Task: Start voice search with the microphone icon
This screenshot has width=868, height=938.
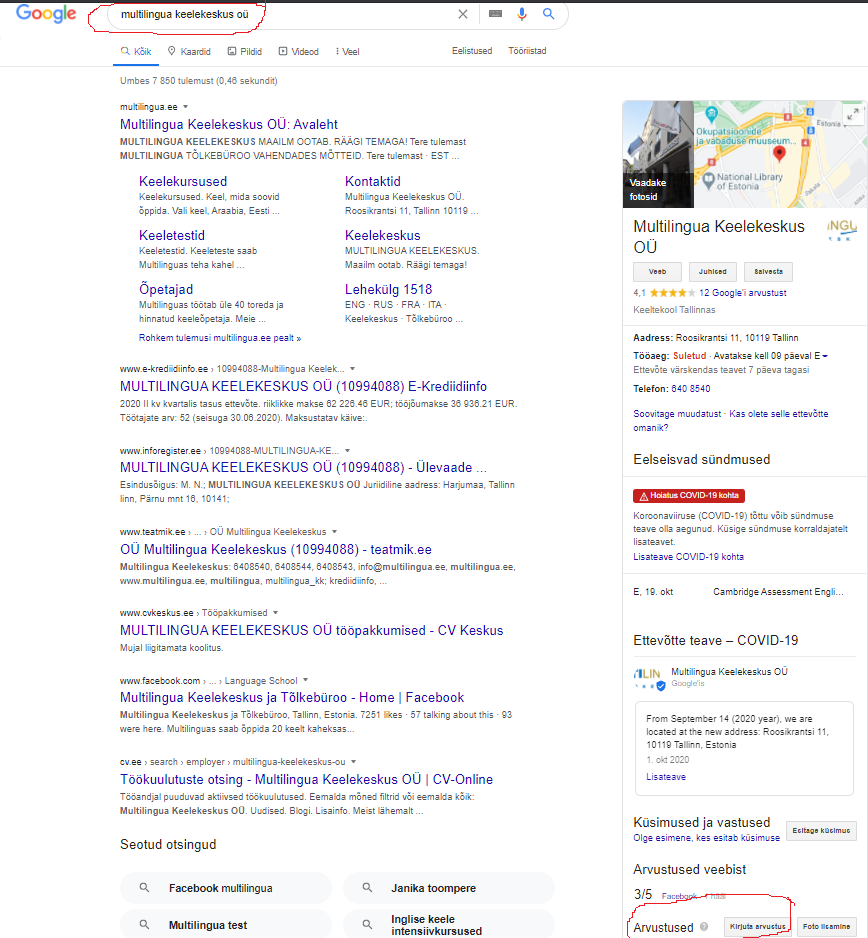Action: pos(522,14)
